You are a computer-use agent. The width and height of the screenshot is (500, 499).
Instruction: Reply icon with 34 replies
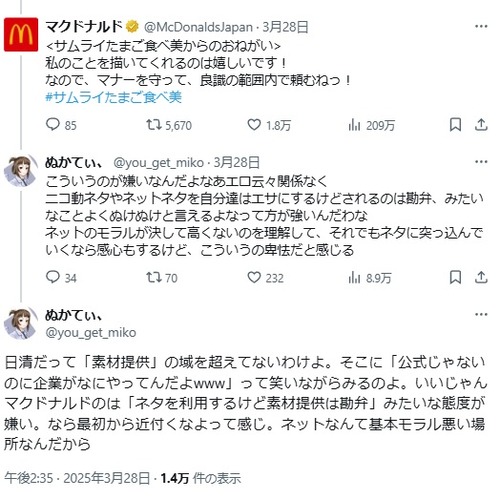click(53, 277)
